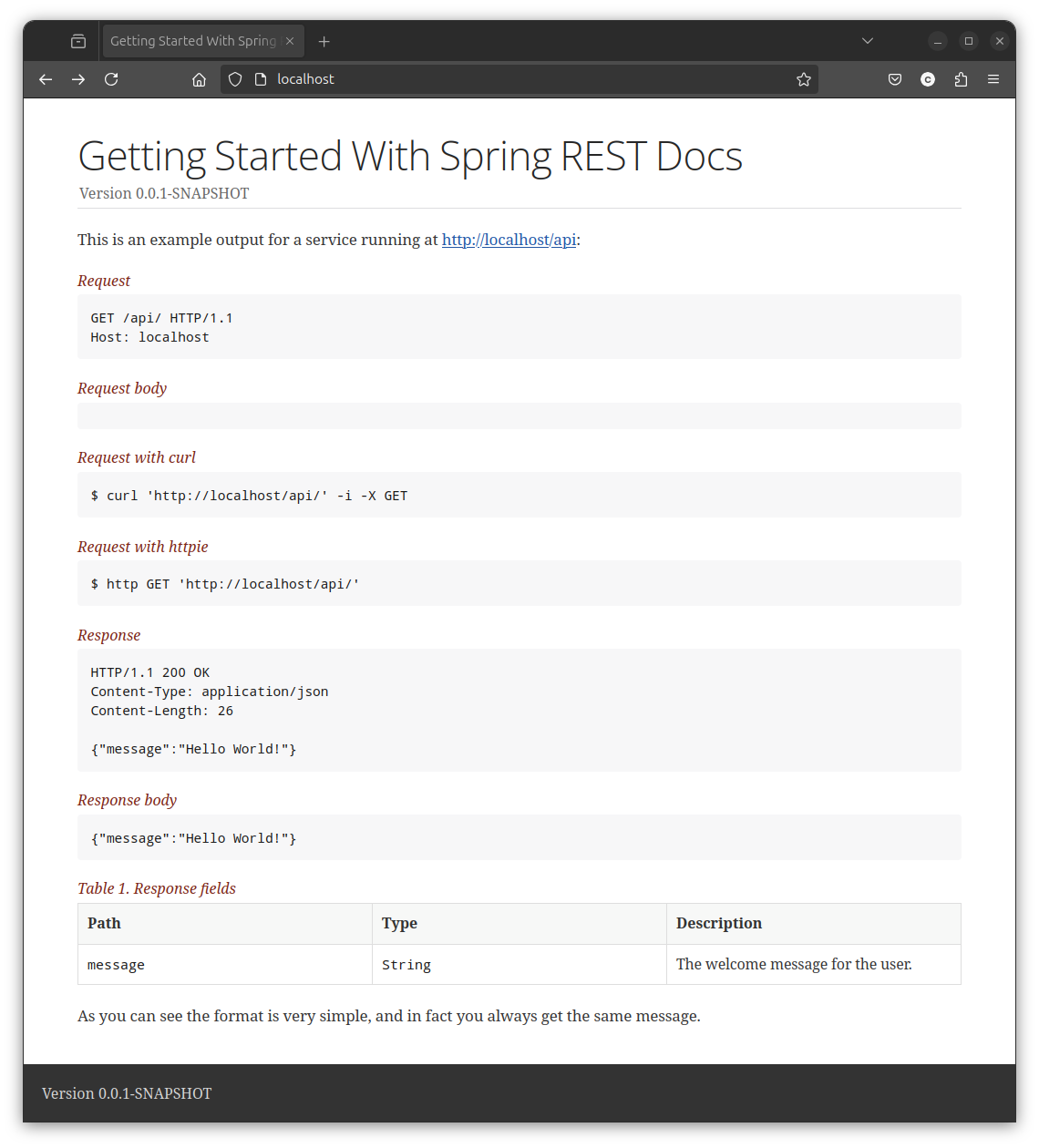Open a new tab
This screenshot has width=1039, height=1148.
324,41
